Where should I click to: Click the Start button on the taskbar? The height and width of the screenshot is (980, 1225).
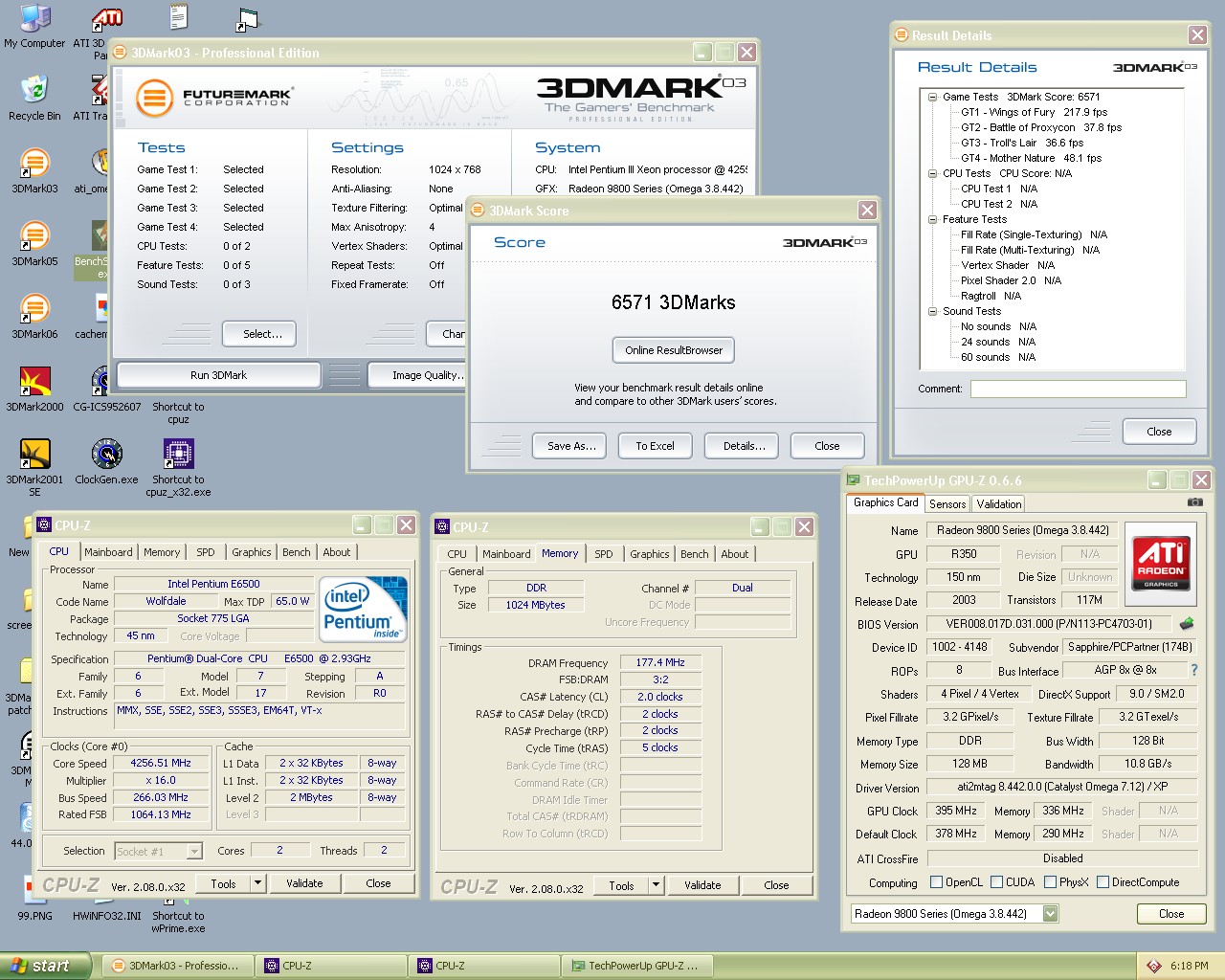pos(45,966)
